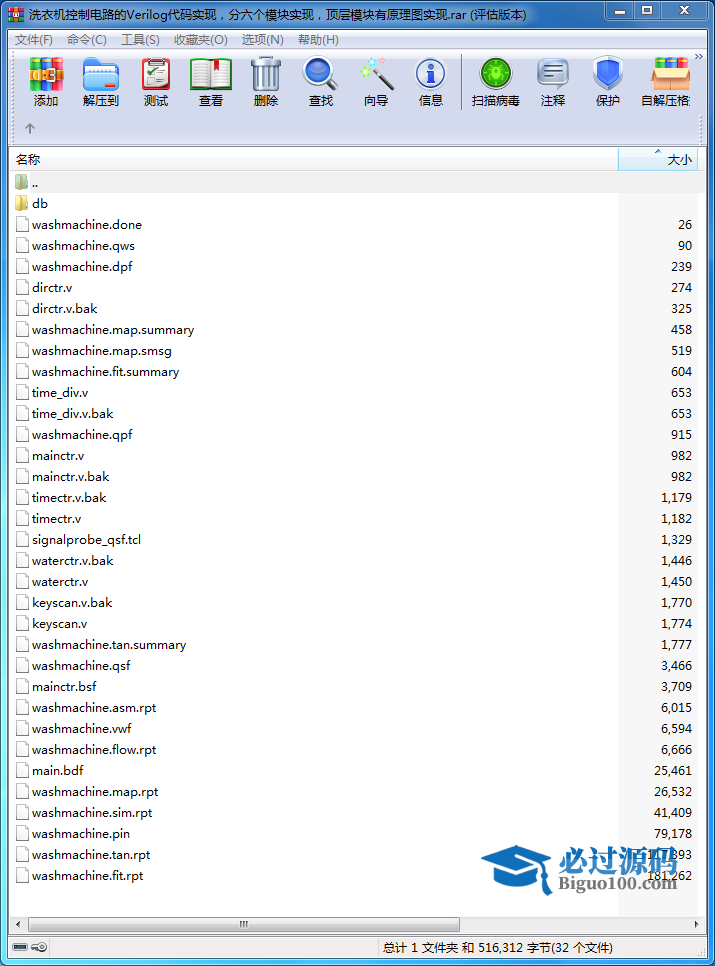Open the File (文件) menu
The image size is (715, 966).
[x=34, y=40]
